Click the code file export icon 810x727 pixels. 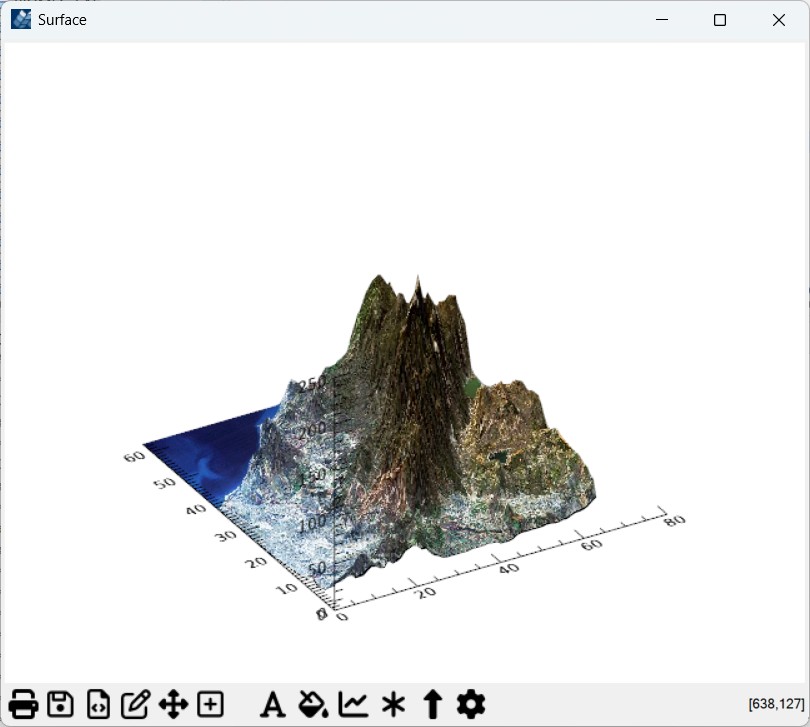point(97,704)
